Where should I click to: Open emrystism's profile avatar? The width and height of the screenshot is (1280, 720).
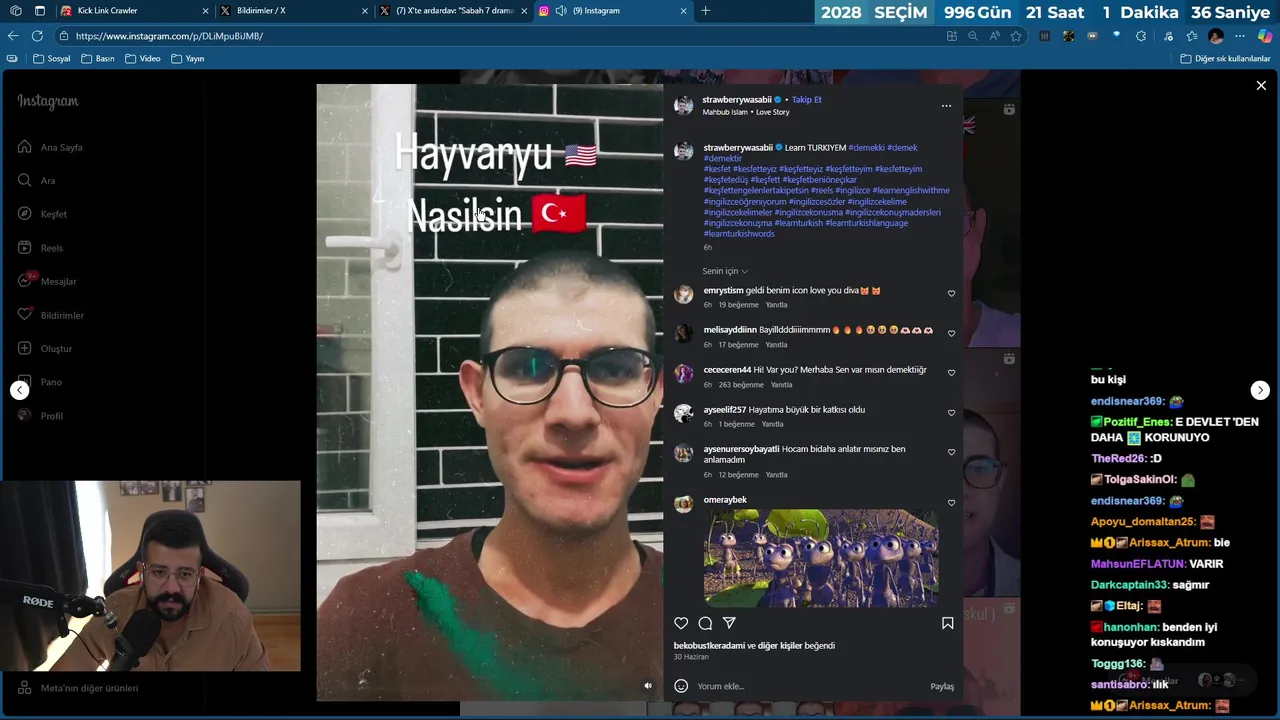[683, 294]
